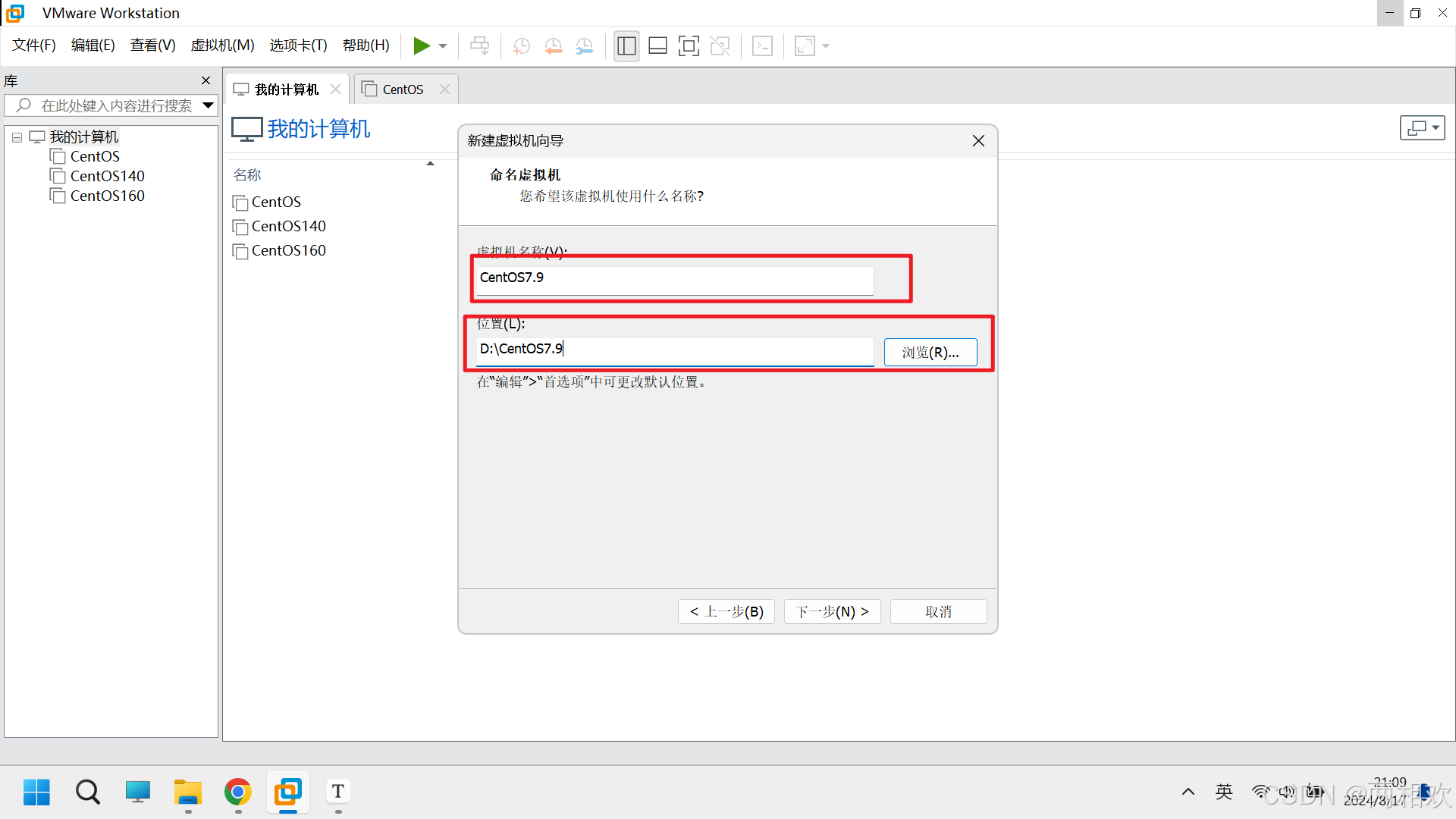Click the 浏览(R)... button
1456x819 pixels.
click(x=930, y=353)
